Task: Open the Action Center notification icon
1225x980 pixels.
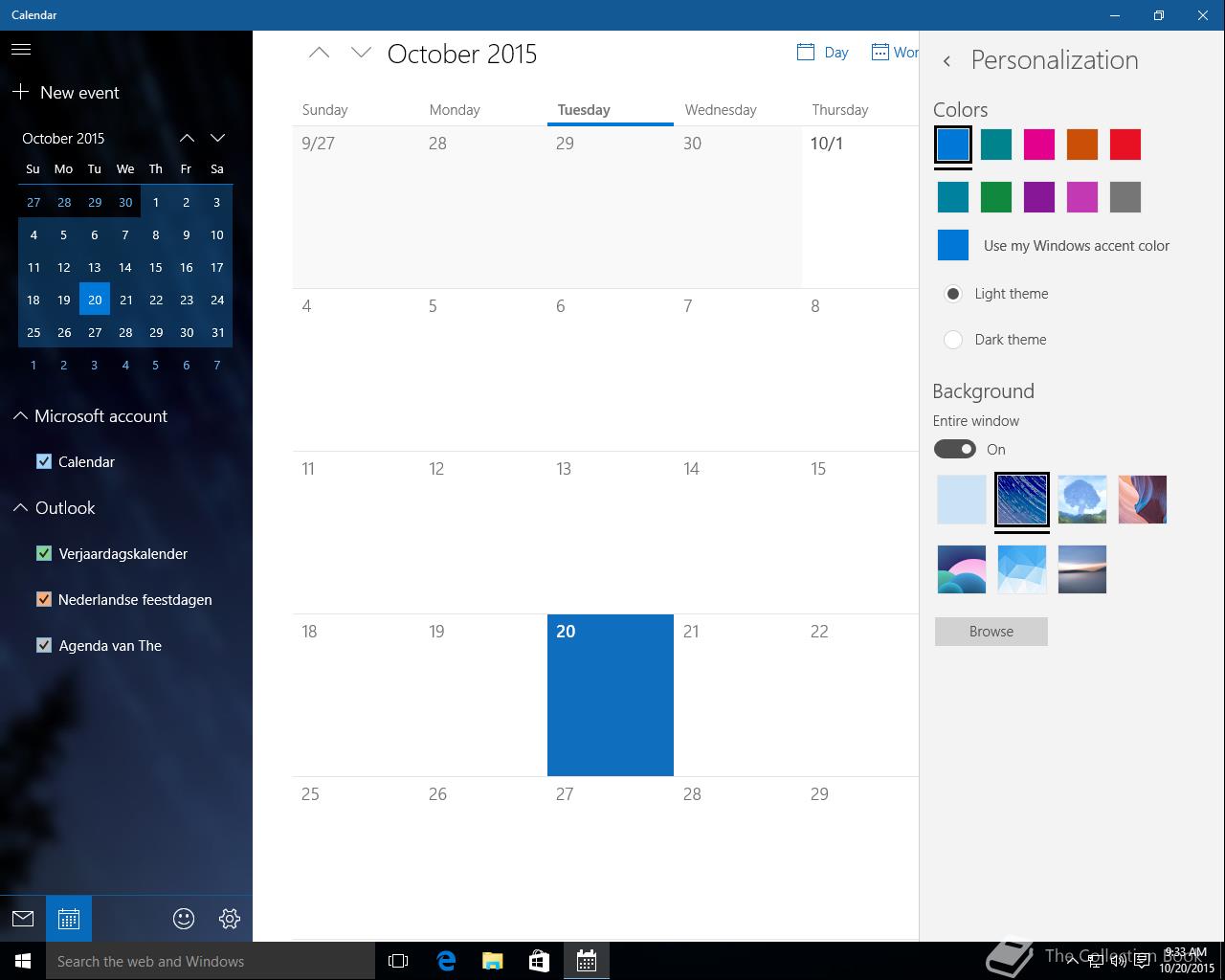Action: (x=1142, y=961)
